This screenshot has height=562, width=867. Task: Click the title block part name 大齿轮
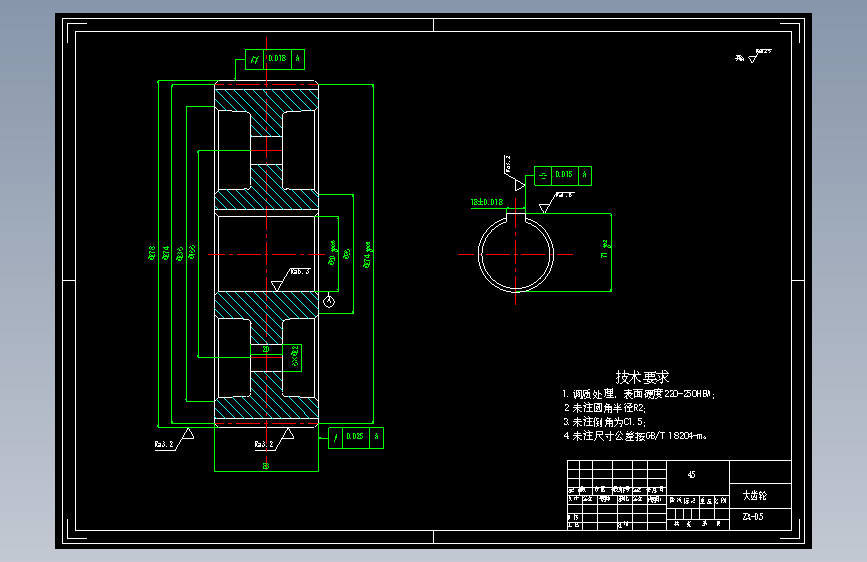754,495
